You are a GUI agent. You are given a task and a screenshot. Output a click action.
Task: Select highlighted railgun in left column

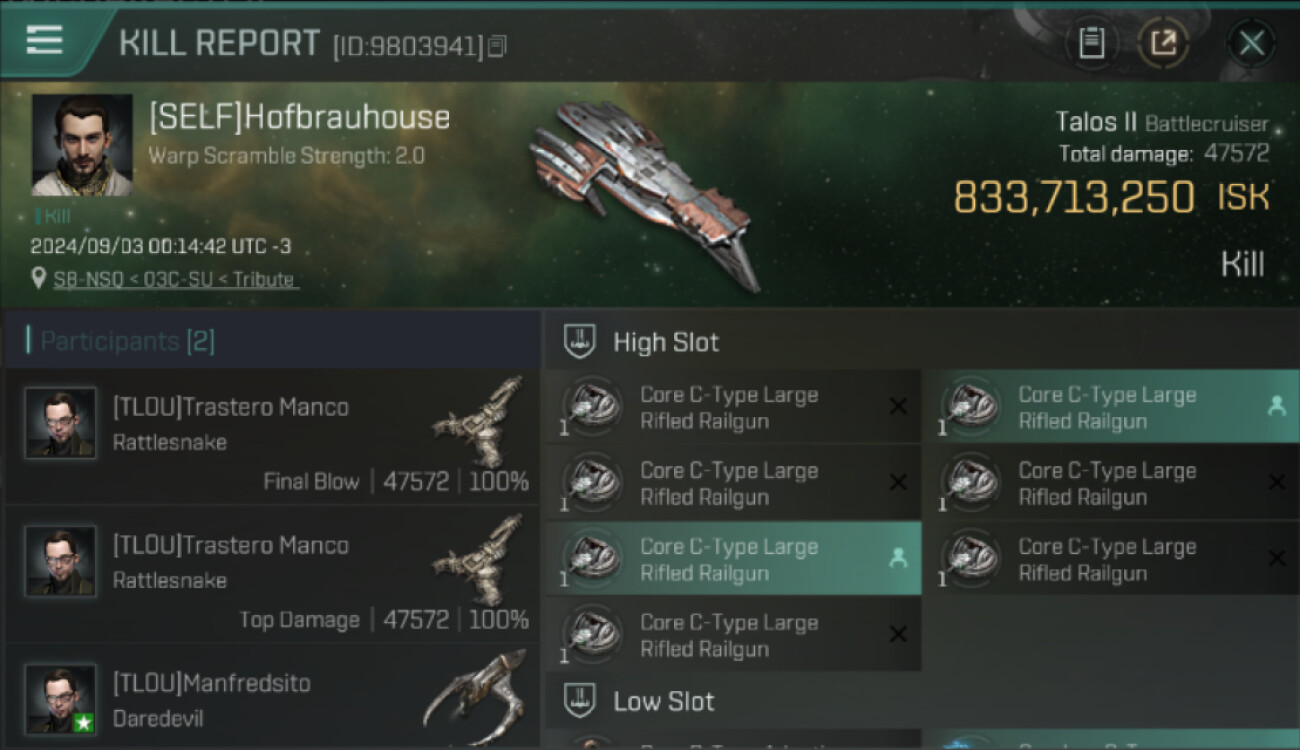tap(733, 558)
